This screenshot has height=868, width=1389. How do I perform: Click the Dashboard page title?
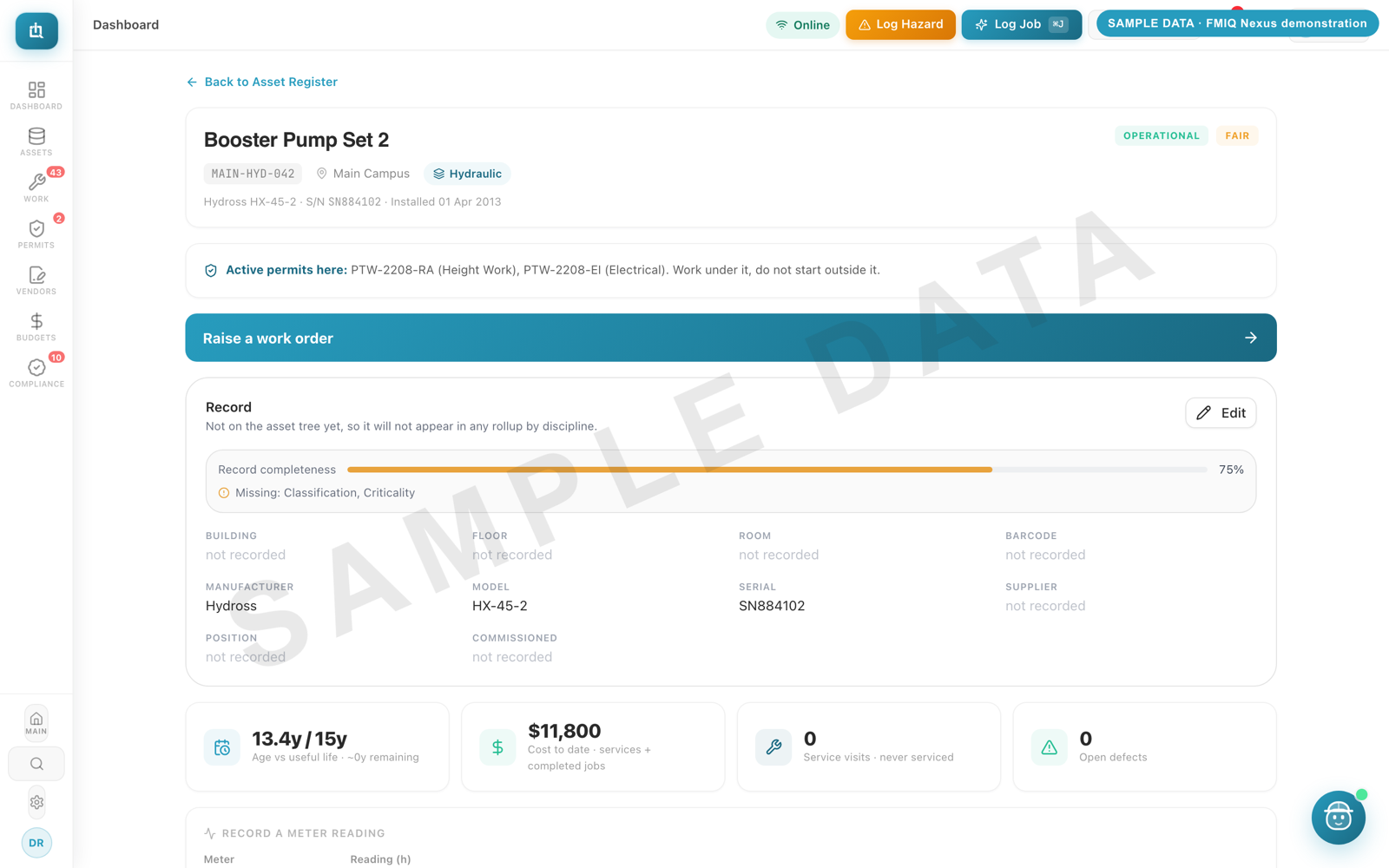(126, 24)
